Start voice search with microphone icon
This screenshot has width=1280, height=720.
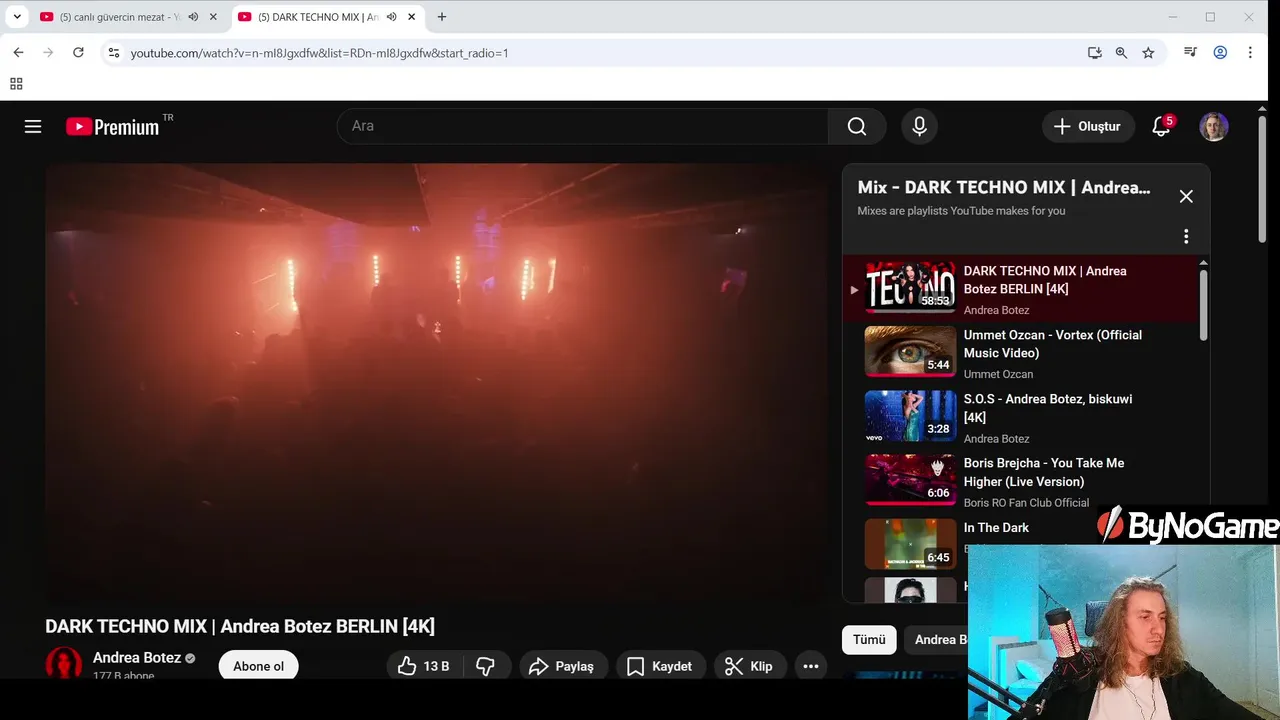tap(919, 126)
